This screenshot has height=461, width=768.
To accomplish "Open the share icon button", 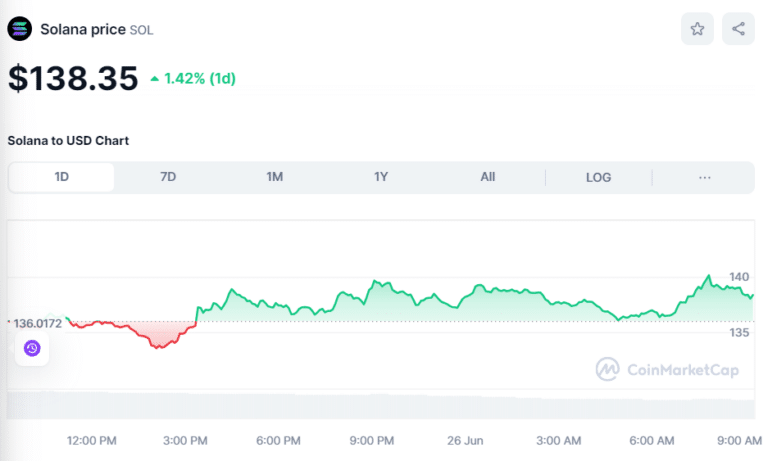I will pos(738,29).
